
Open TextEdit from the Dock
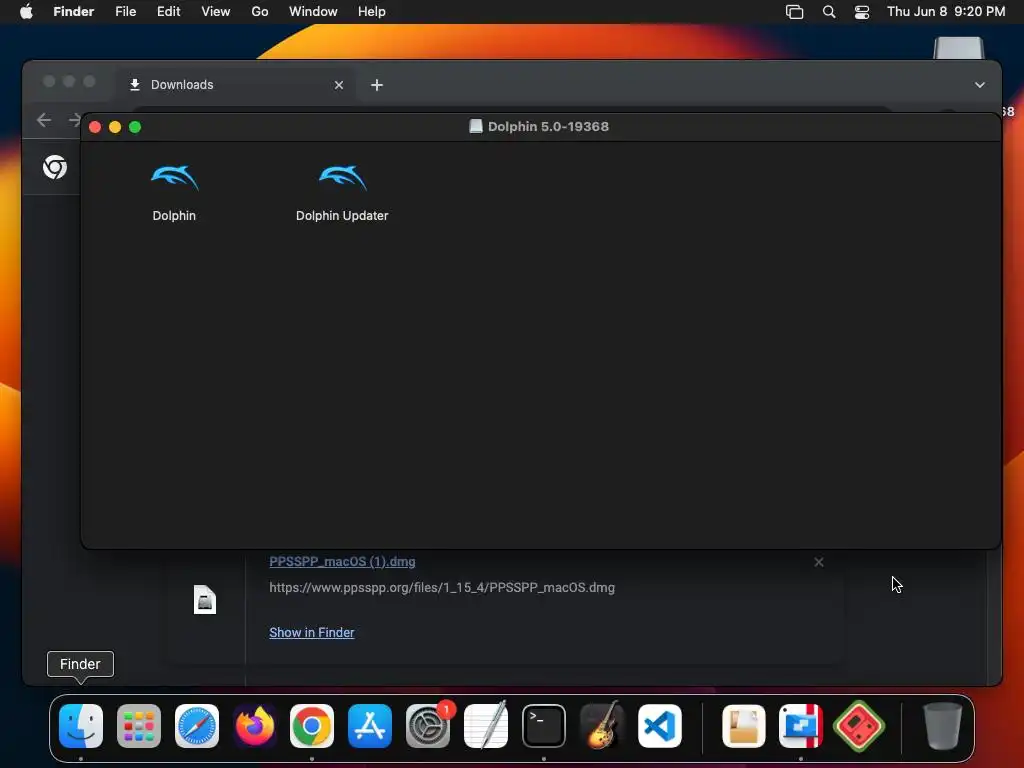(486, 726)
